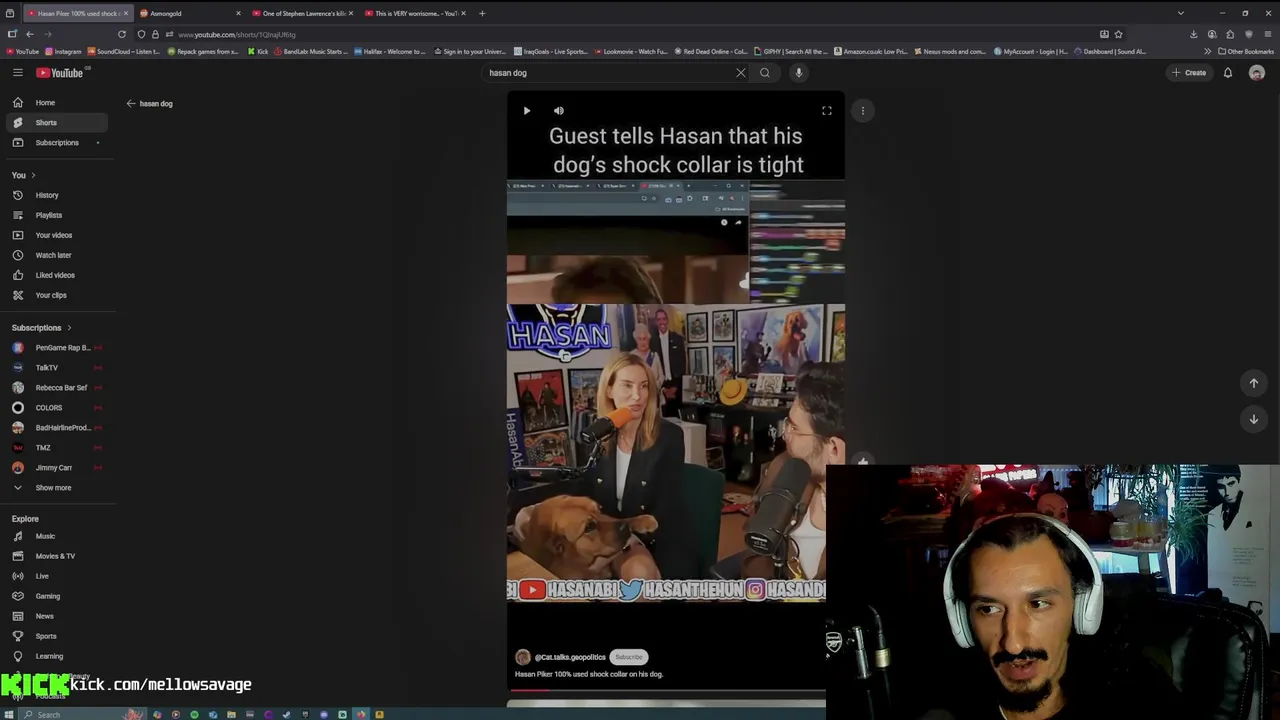Start voice search with microphone
The image size is (1280, 720).
click(798, 72)
